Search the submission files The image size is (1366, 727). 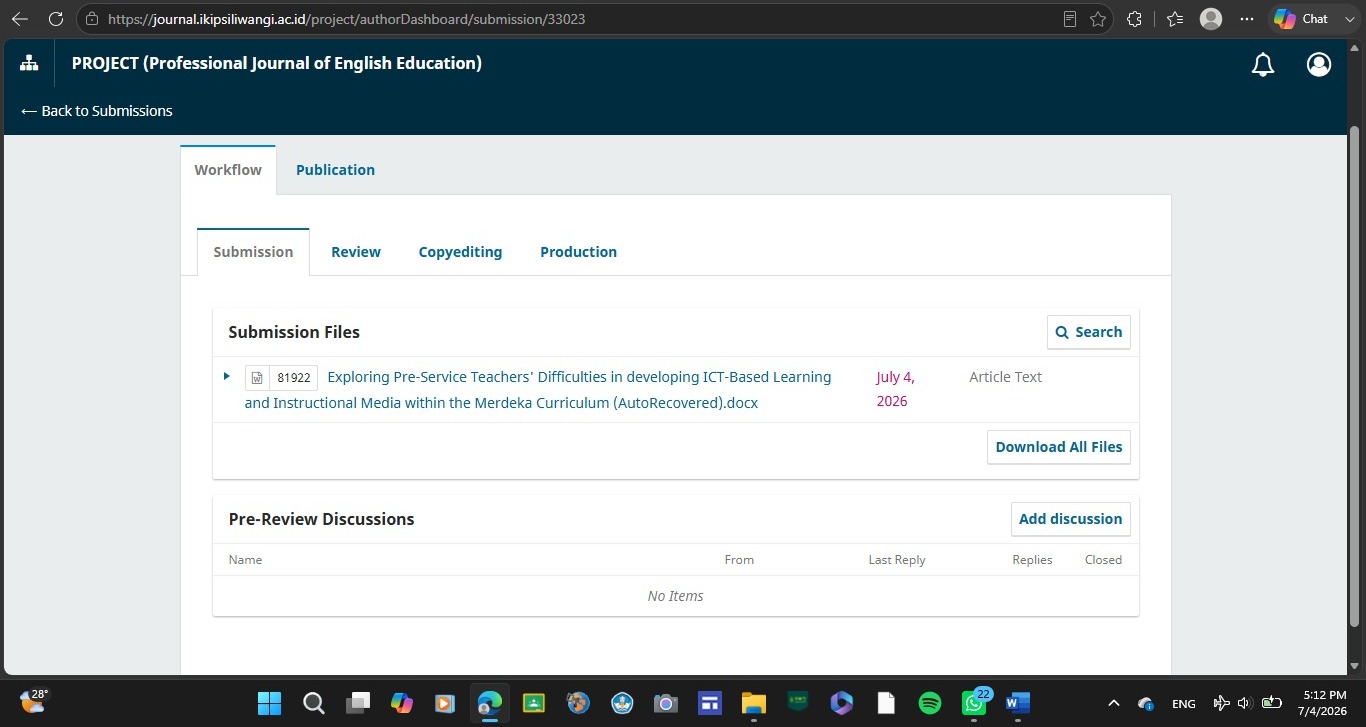[x=1089, y=332]
